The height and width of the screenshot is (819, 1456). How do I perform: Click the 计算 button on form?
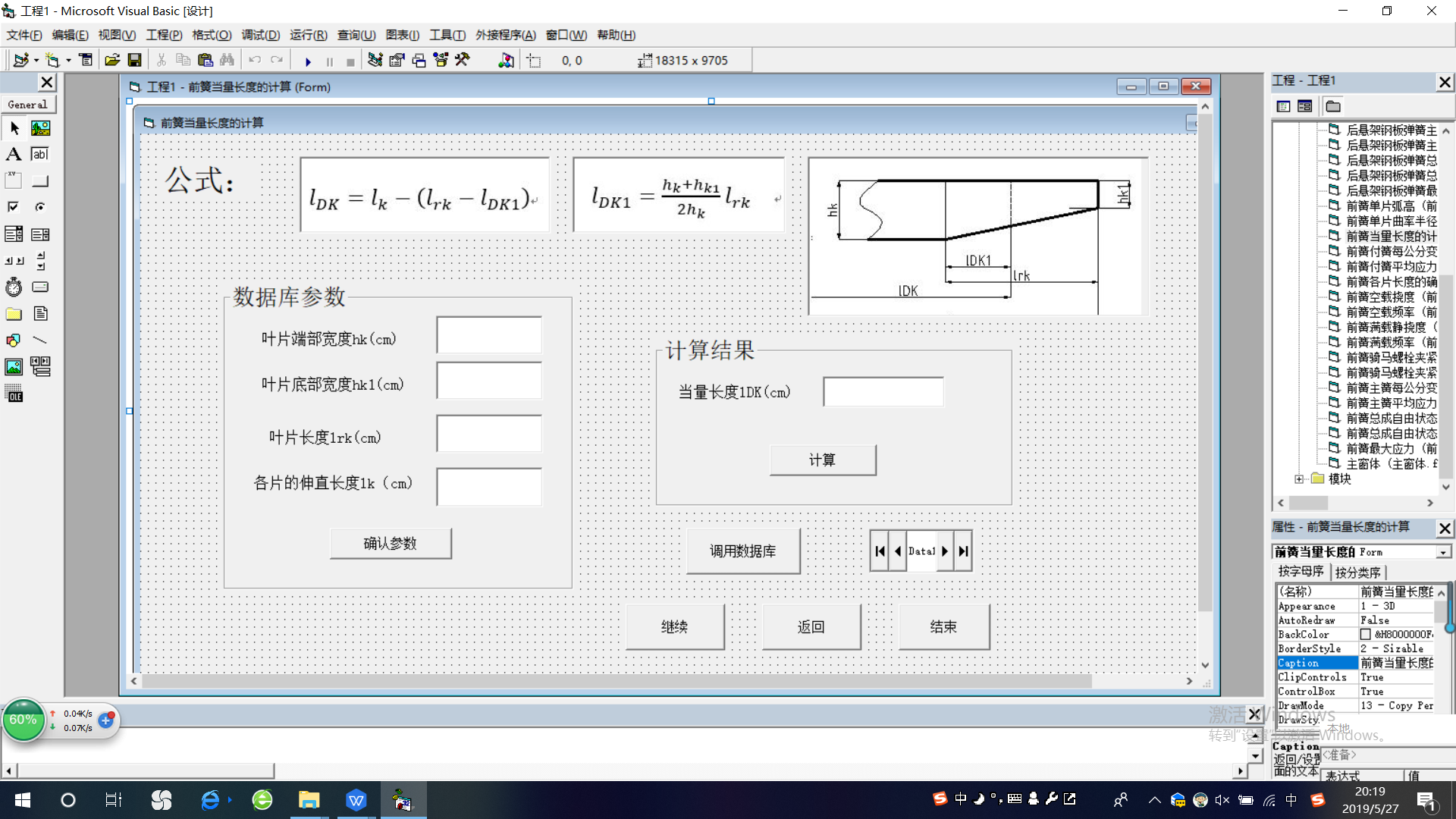(822, 460)
